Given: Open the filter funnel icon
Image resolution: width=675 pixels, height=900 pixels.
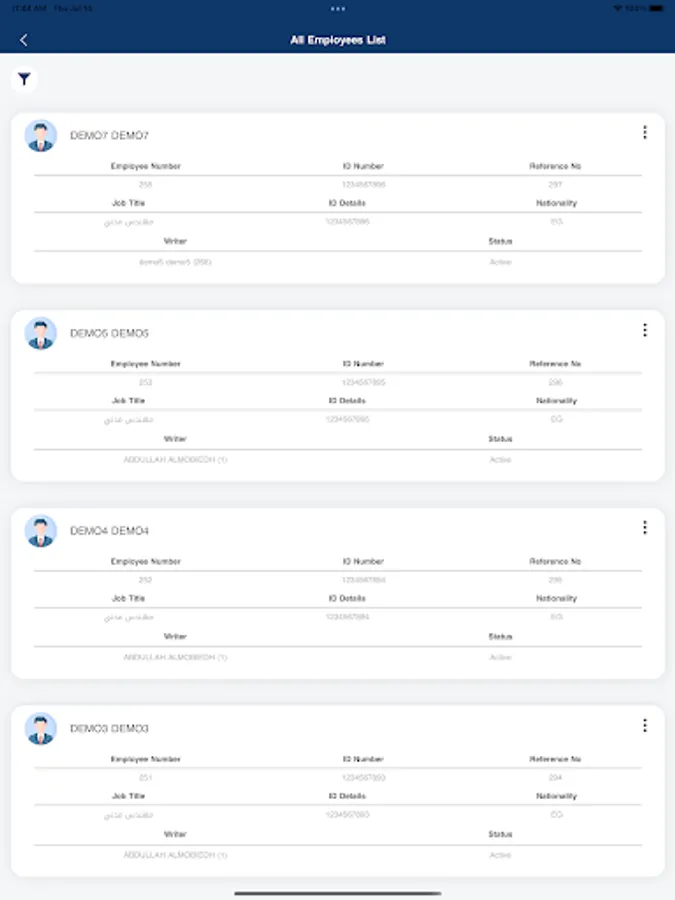Looking at the screenshot, I should pyautogui.click(x=25, y=79).
